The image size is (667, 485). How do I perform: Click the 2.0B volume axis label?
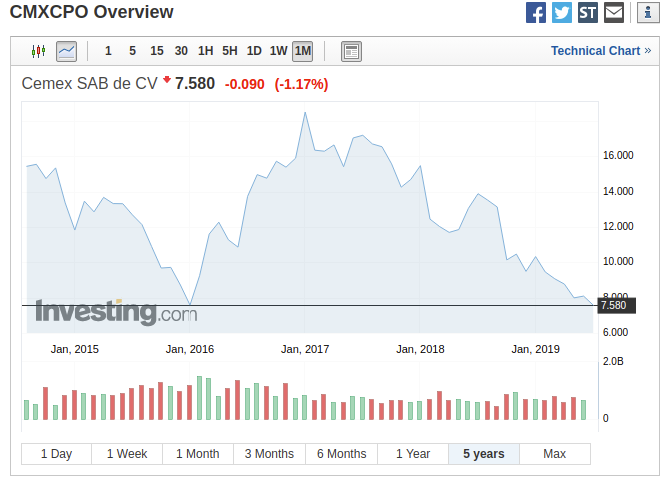click(613, 362)
